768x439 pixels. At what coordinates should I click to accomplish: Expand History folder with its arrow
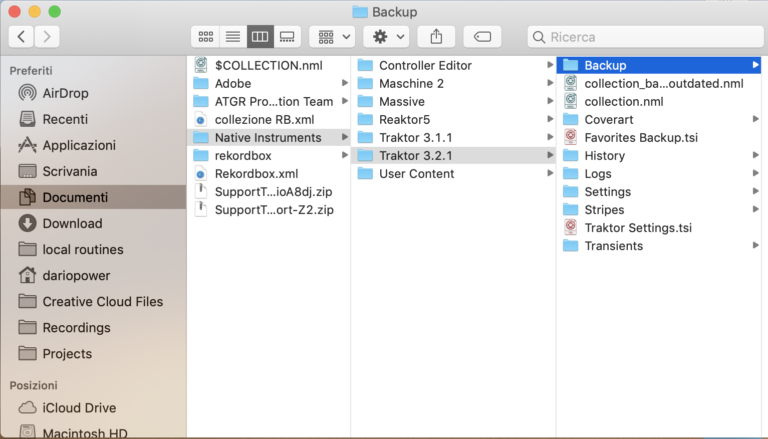point(755,155)
